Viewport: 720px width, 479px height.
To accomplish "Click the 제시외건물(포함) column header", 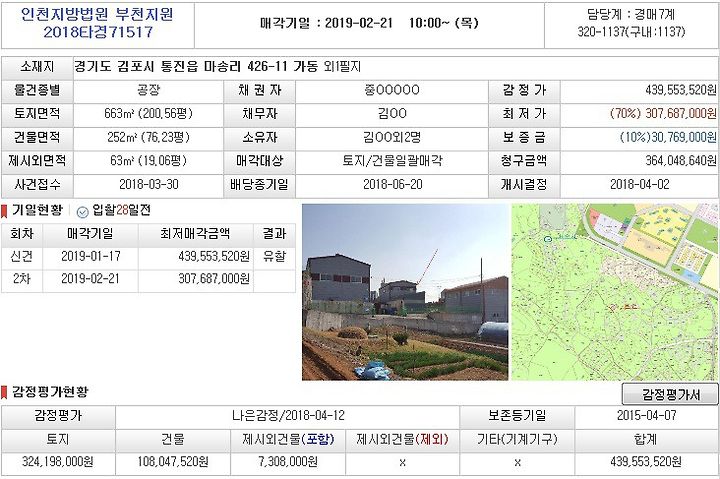I will click(288, 440).
